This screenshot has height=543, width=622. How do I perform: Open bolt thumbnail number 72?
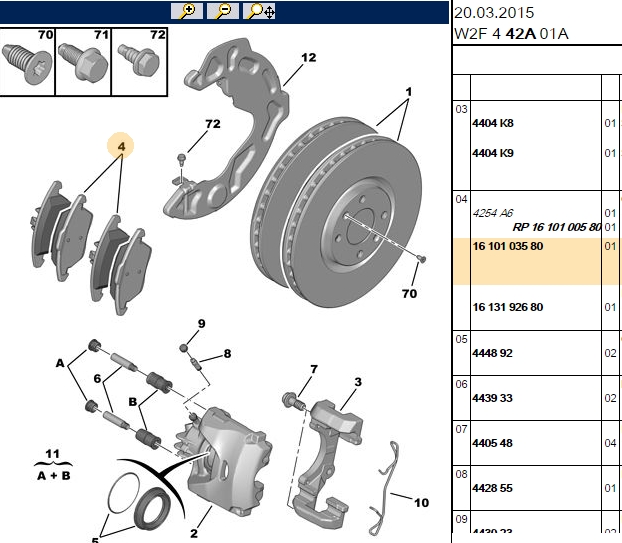click(139, 62)
